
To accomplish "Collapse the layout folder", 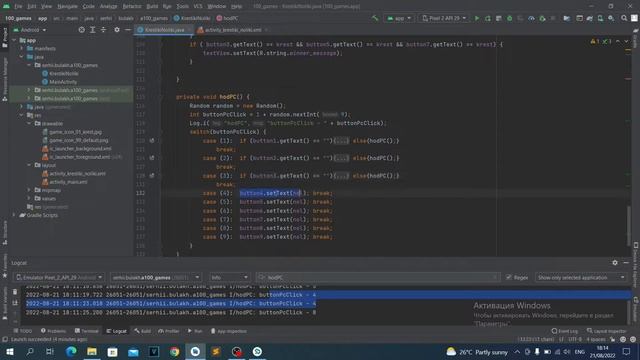I will point(29,165).
